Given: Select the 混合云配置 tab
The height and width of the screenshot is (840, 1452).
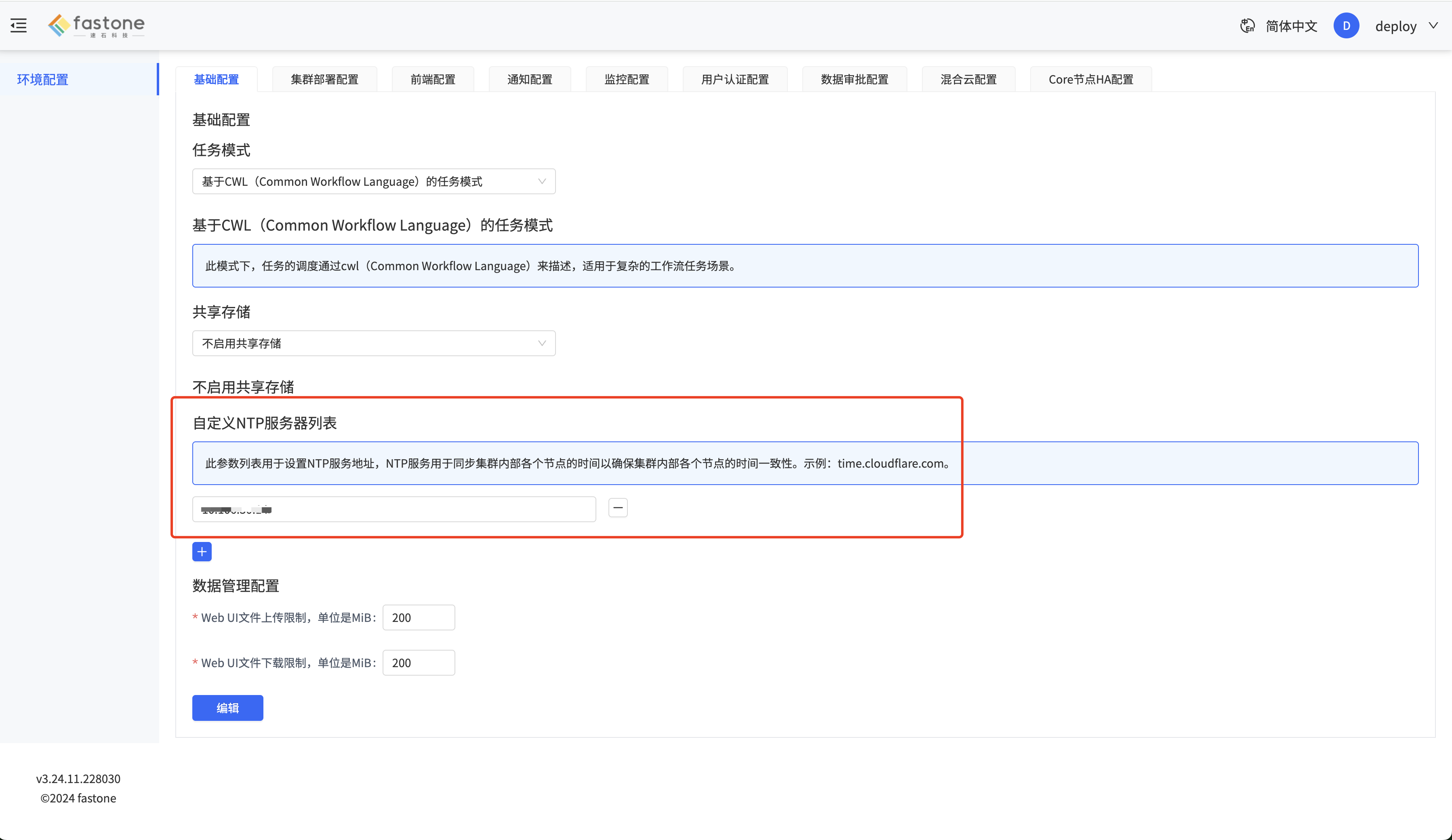Looking at the screenshot, I should 968,80.
